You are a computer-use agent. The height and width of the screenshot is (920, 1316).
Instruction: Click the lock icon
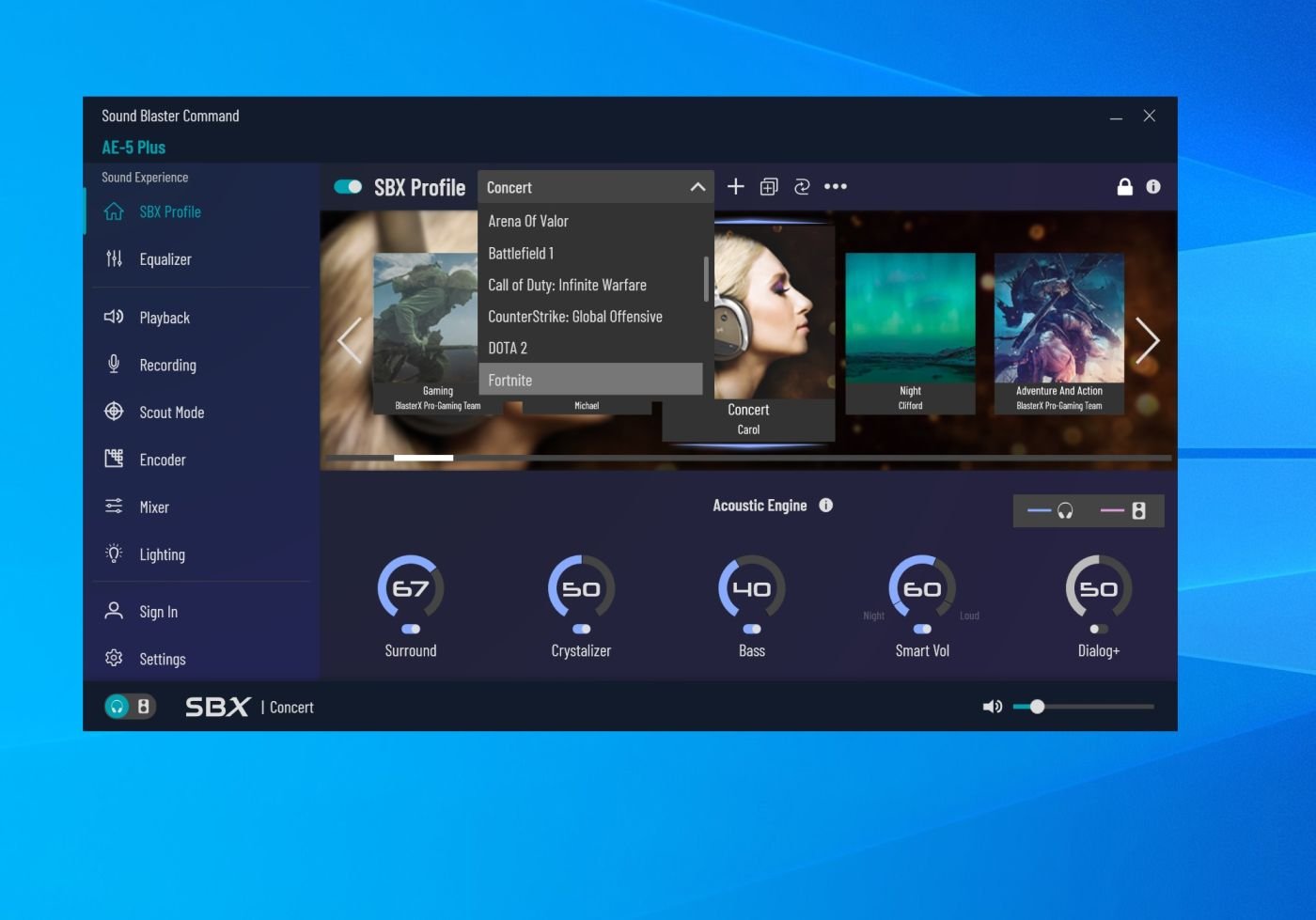pos(1124,187)
